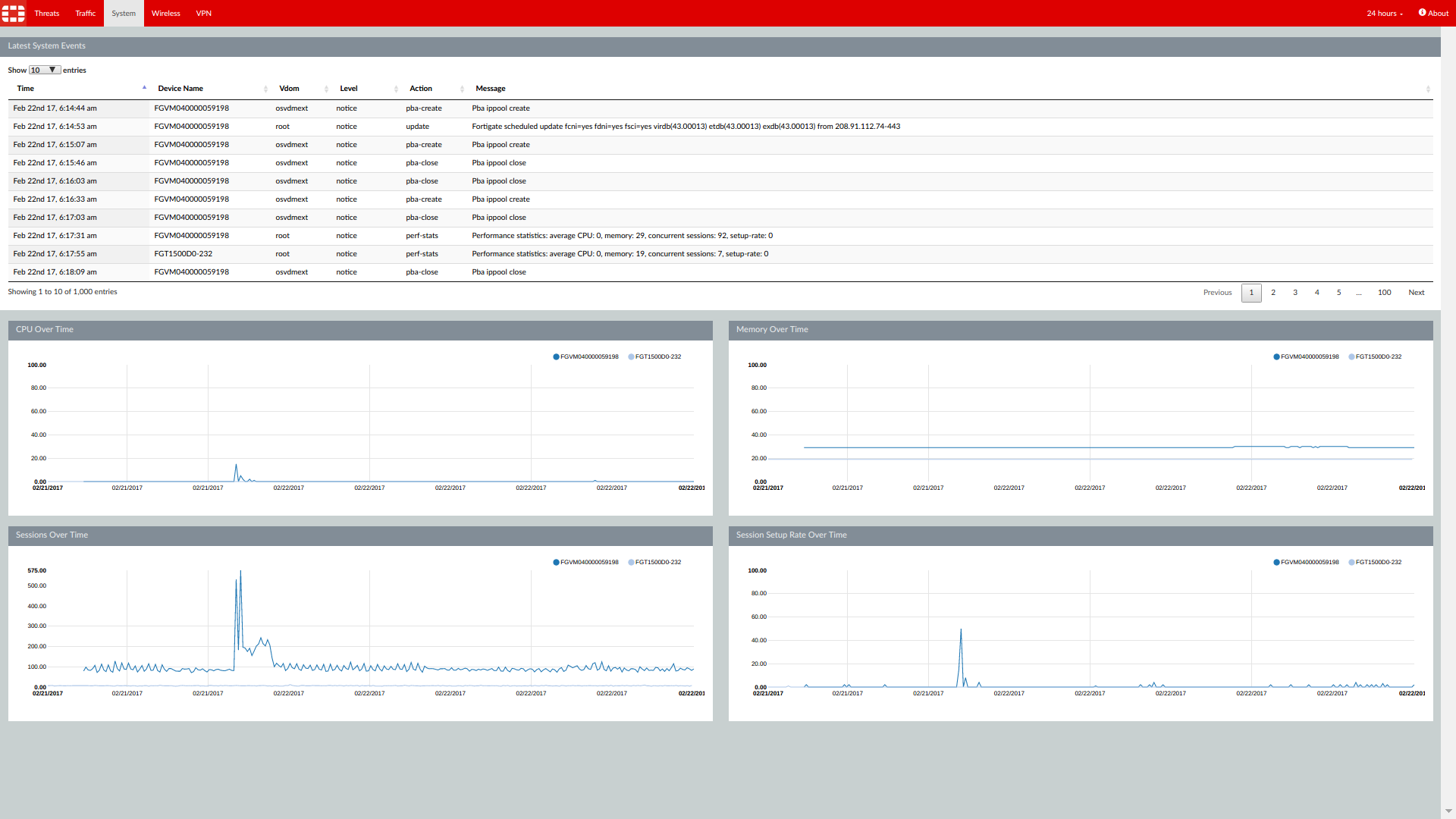
Task: Go to Previous page of events
Action: (x=1217, y=292)
